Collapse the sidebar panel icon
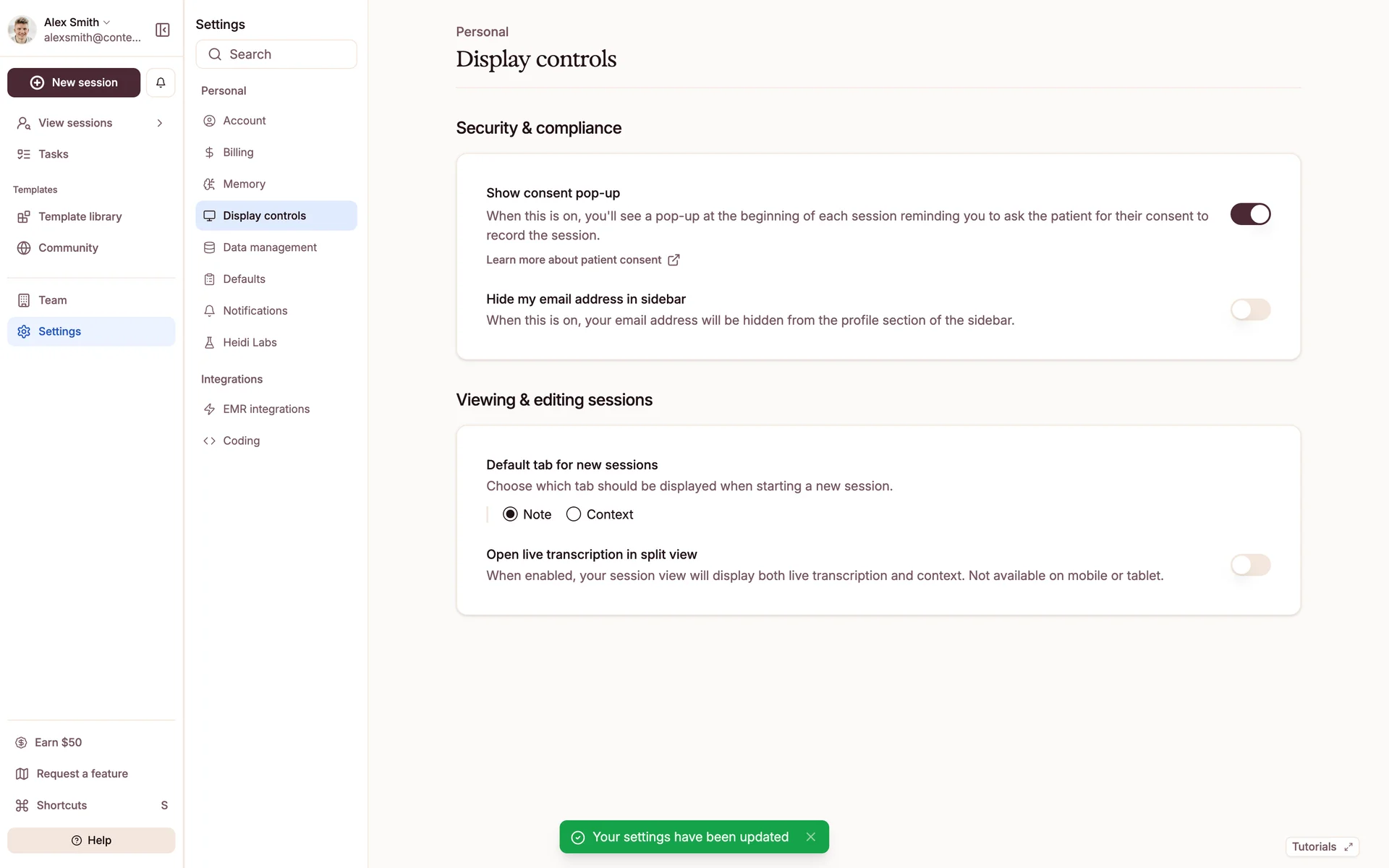 pyautogui.click(x=163, y=30)
